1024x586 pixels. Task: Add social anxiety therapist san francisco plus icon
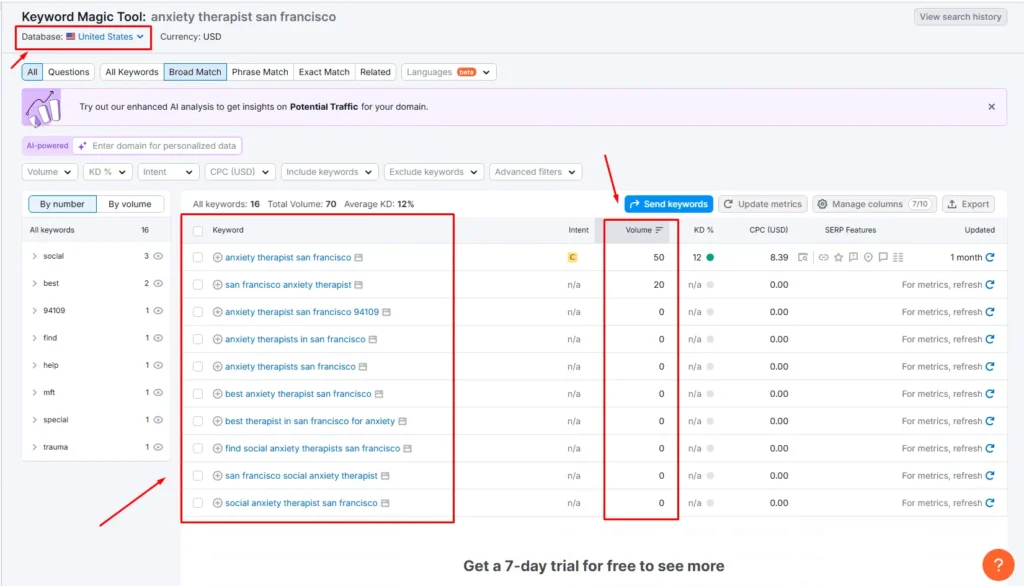click(x=217, y=503)
